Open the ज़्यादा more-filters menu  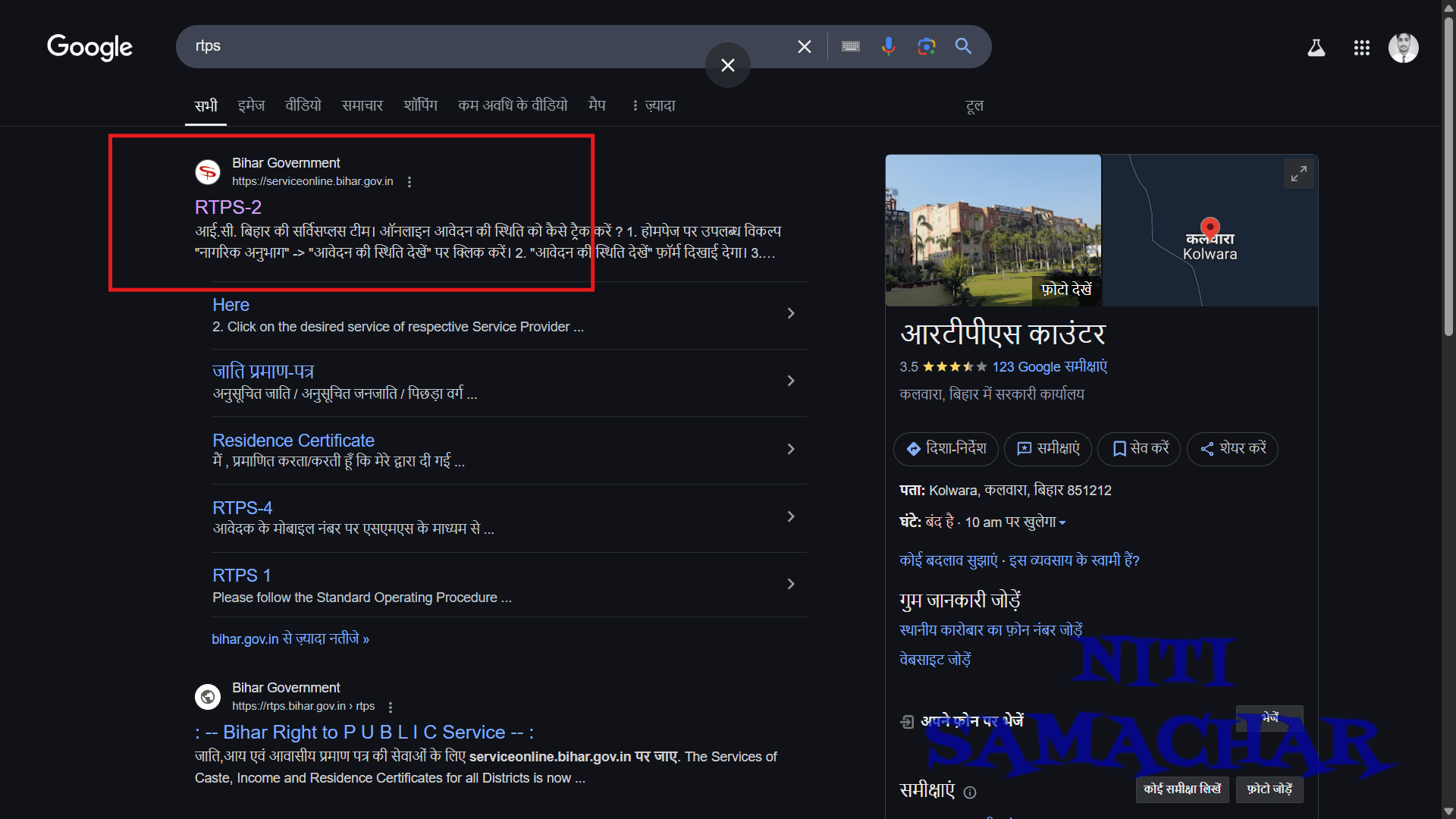(x=653, y=105)
